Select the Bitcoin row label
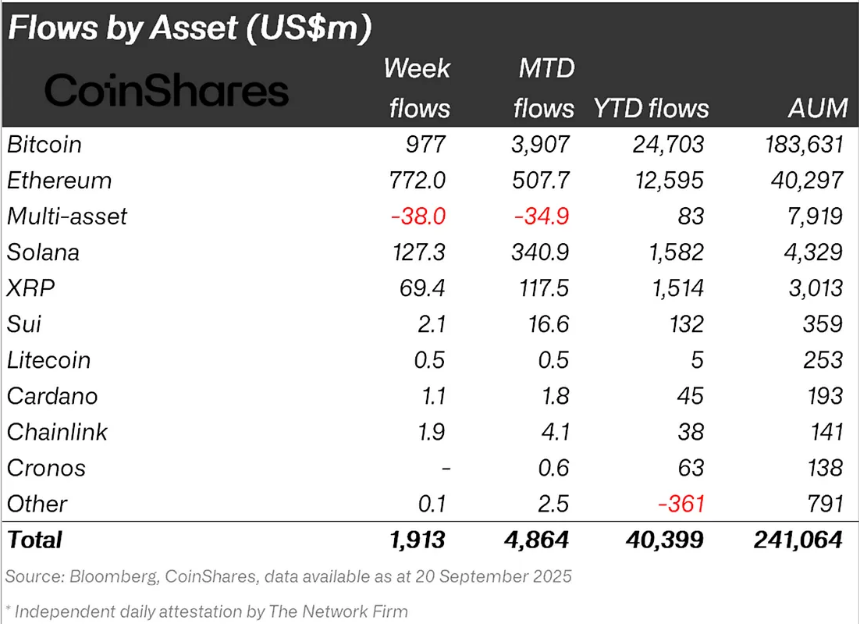 (44, 144)
